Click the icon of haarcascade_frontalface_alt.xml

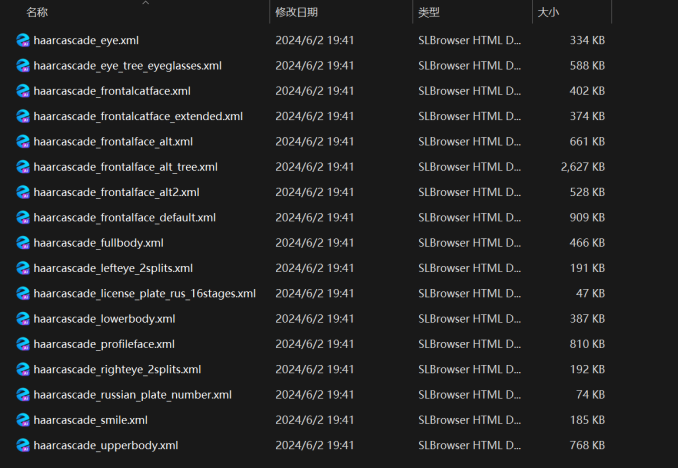coord(23,142)
